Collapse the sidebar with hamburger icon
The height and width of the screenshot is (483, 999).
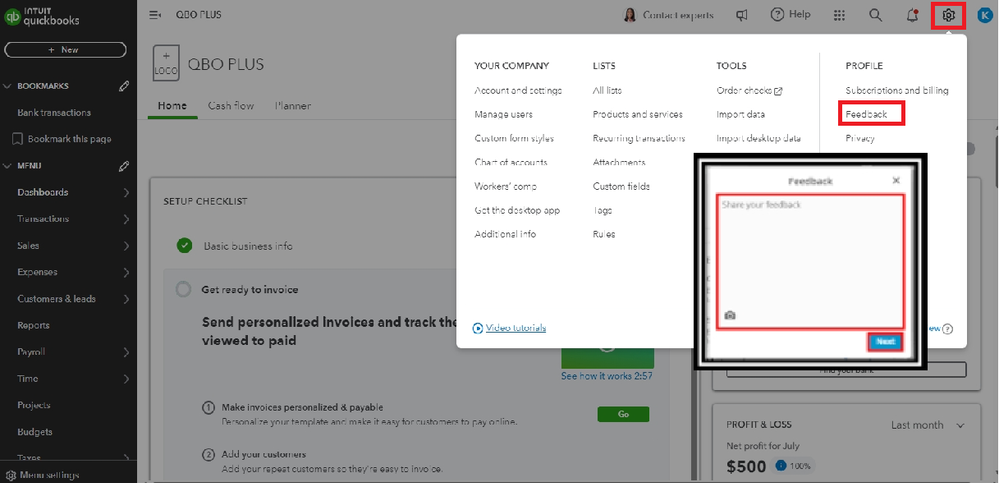click(155, 15)
